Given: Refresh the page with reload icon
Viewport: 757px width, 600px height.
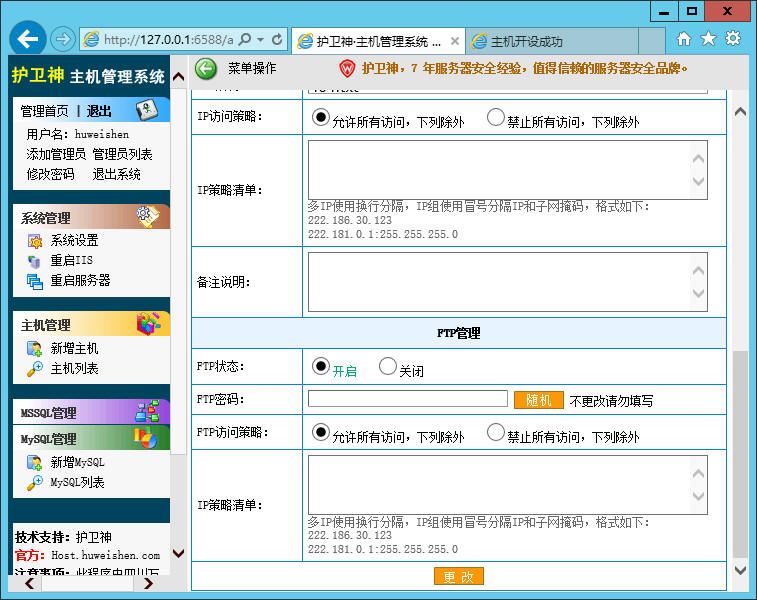Looking at the screenshot, I should (x=277, y=40).
